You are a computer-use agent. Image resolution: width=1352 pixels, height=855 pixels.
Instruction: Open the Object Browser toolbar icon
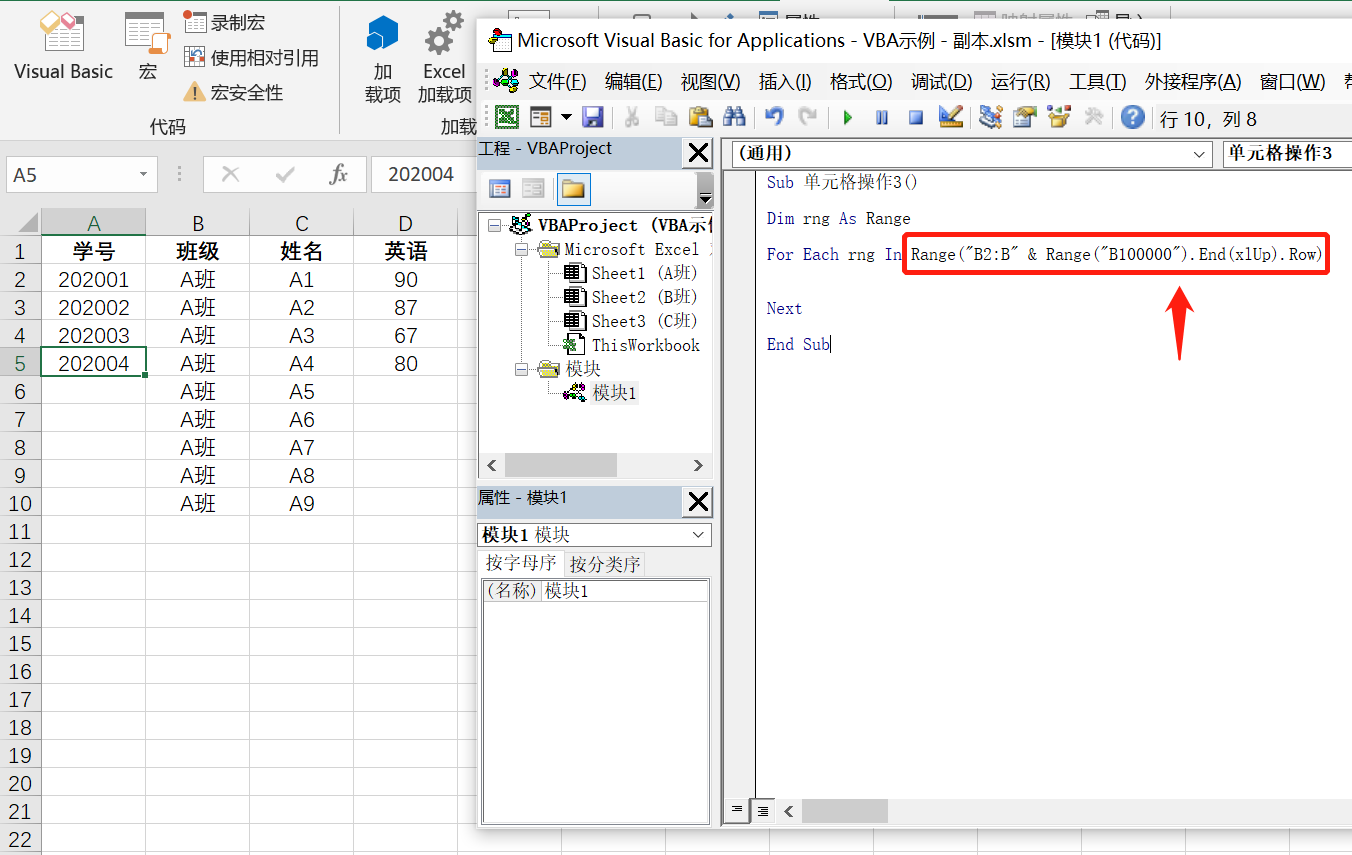[x=1059, y=117]
